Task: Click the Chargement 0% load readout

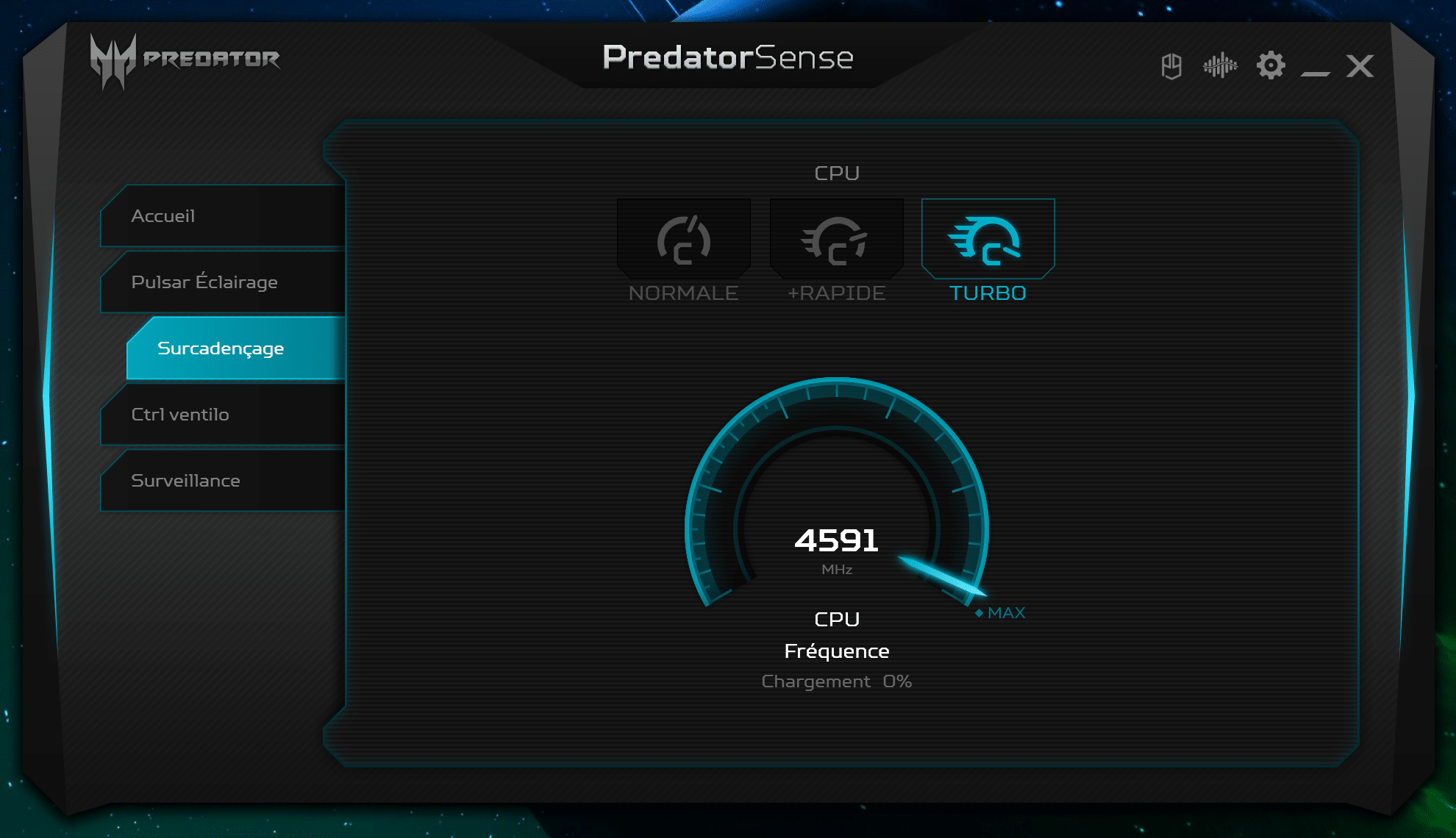Action: tap(837, 681)
